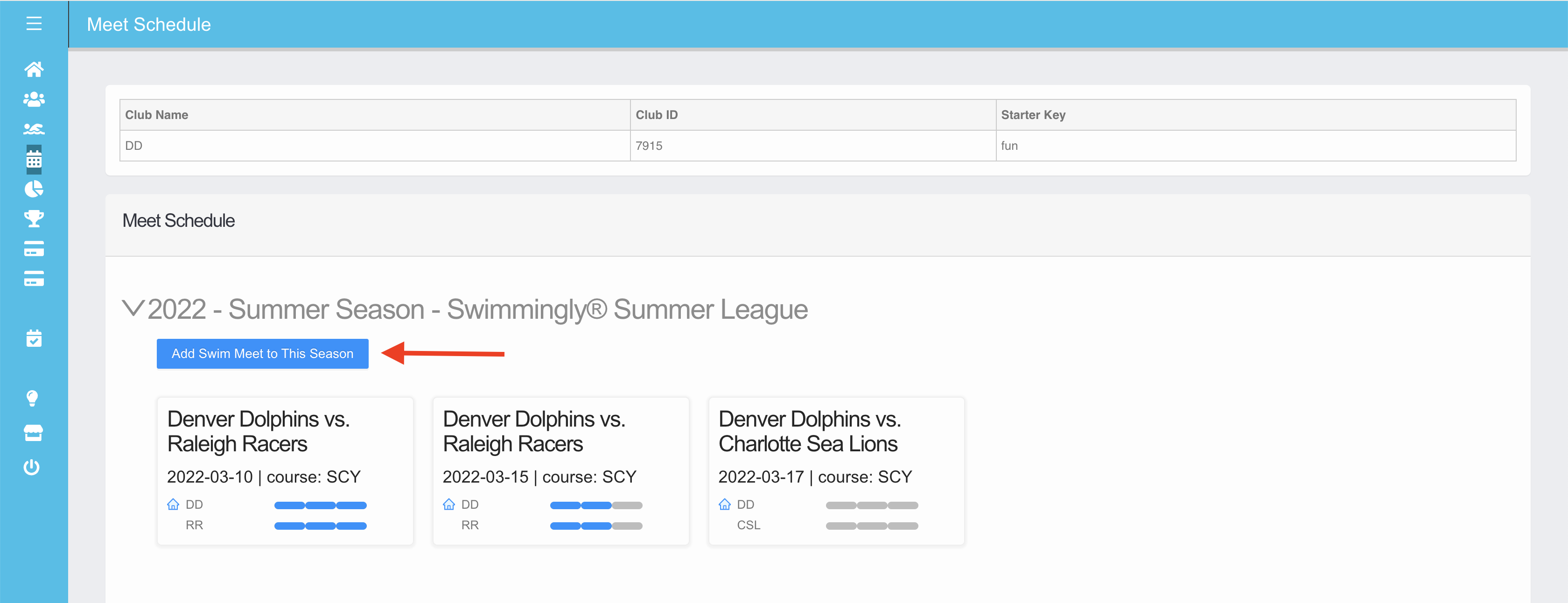Open the lightbulb icon
This screenshot has height=603, width=1568.
coord(32,399)
